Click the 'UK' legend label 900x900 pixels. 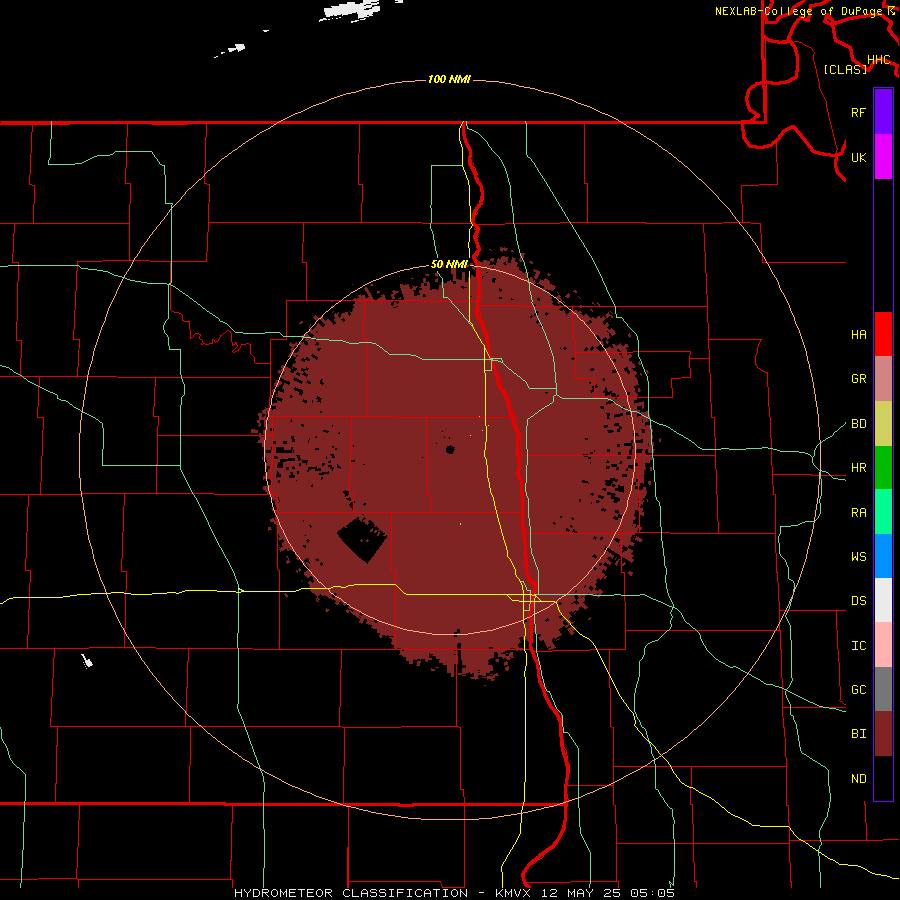pyautogui.click(x=858, y=157)
